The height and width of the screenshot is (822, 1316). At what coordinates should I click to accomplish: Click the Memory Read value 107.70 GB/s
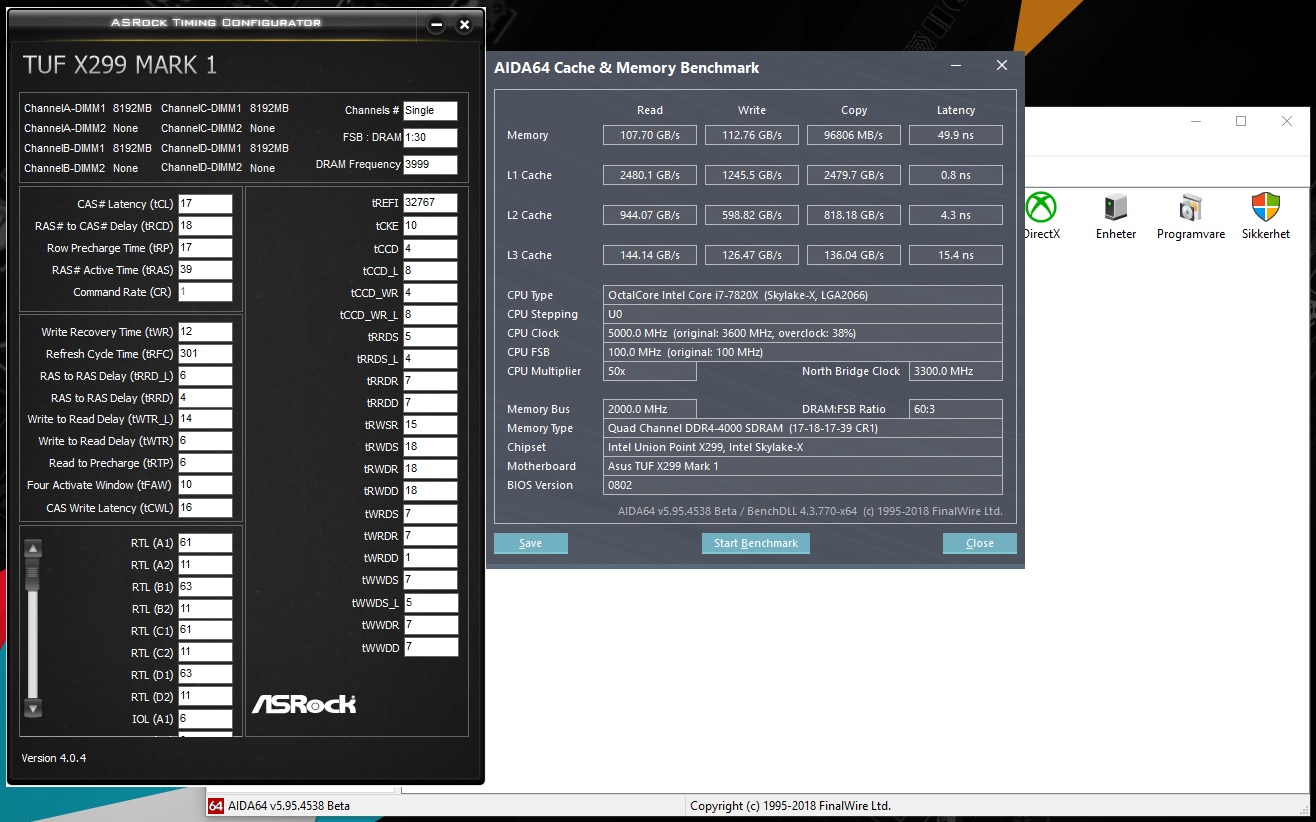(x=650, y=135)
